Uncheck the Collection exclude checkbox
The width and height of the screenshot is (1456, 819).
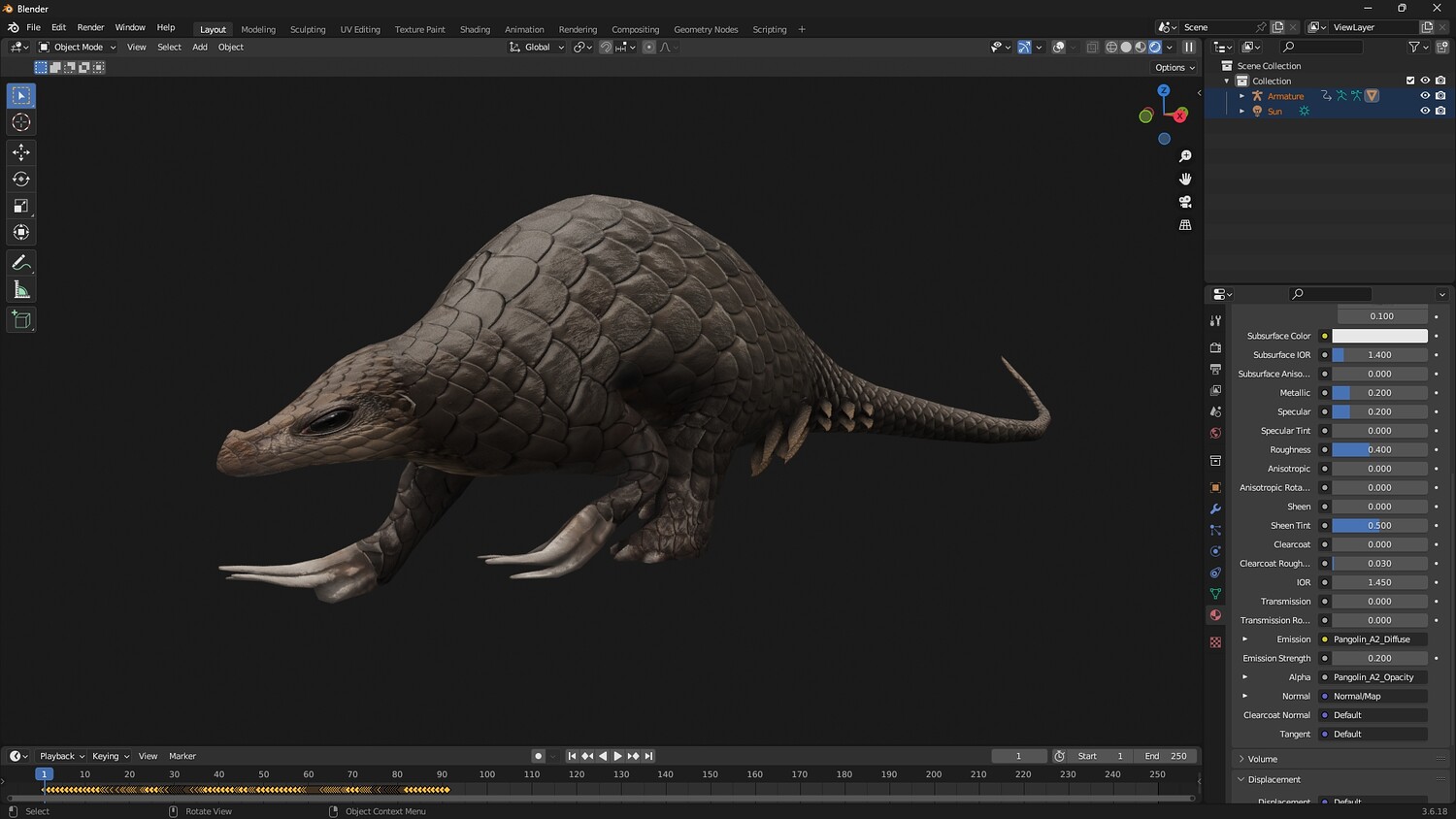coord(1410,81)
